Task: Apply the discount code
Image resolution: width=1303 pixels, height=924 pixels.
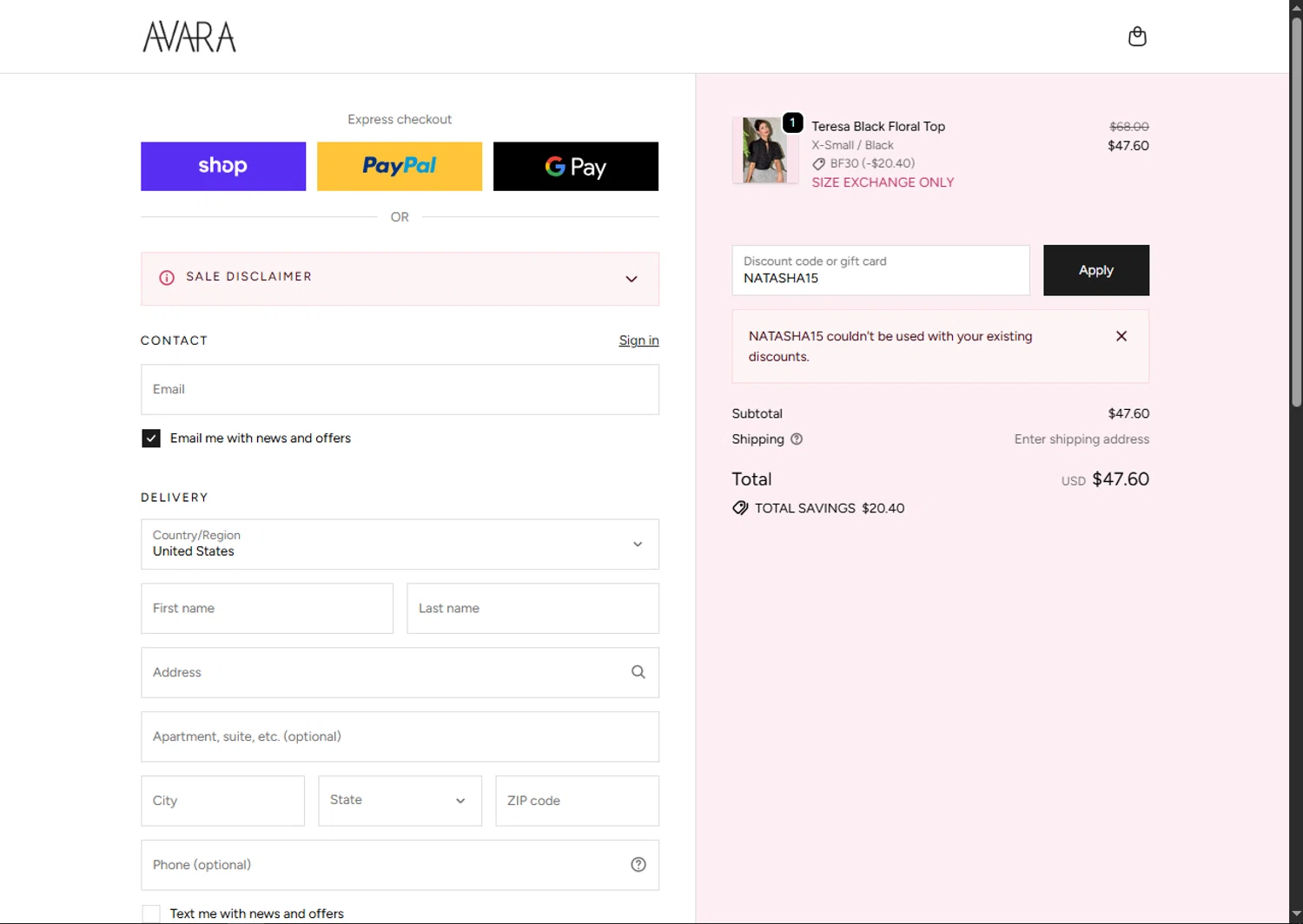Action: click(x=1096, y=270)
